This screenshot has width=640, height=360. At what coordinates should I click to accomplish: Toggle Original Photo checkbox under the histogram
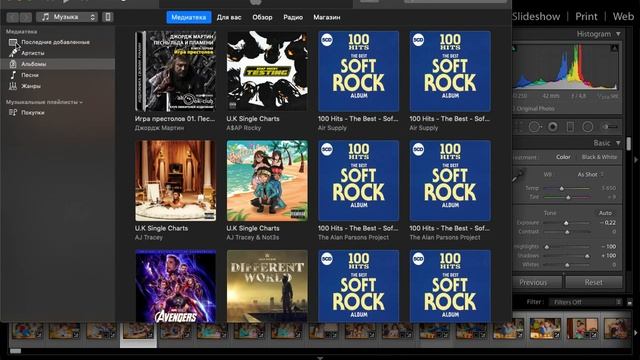514,109
